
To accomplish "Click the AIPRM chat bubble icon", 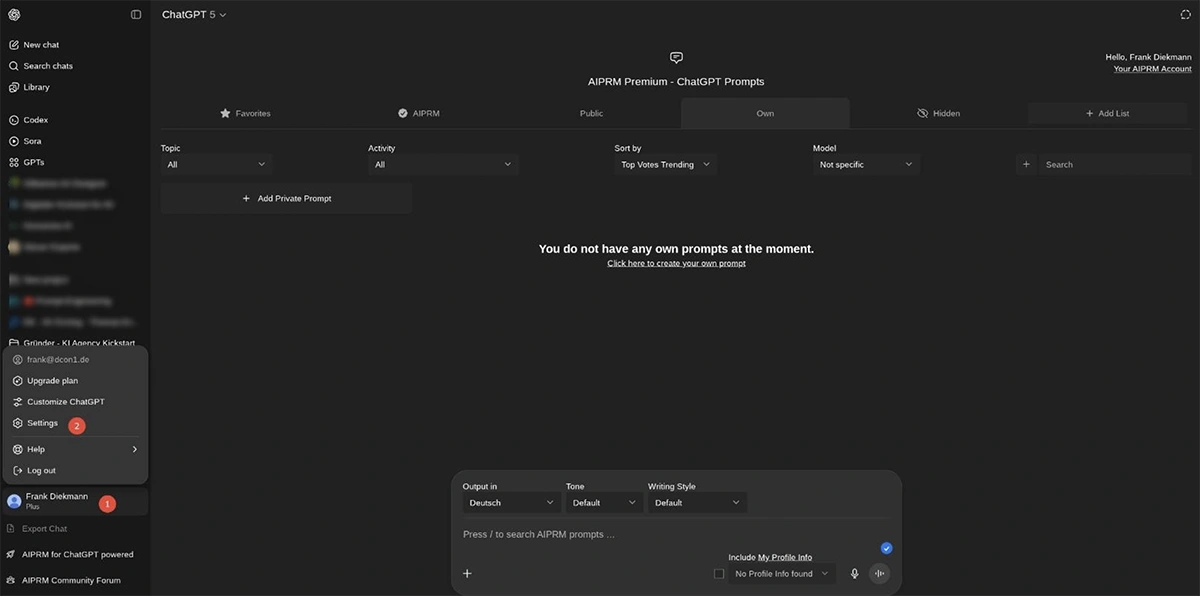I will (676, 58).
